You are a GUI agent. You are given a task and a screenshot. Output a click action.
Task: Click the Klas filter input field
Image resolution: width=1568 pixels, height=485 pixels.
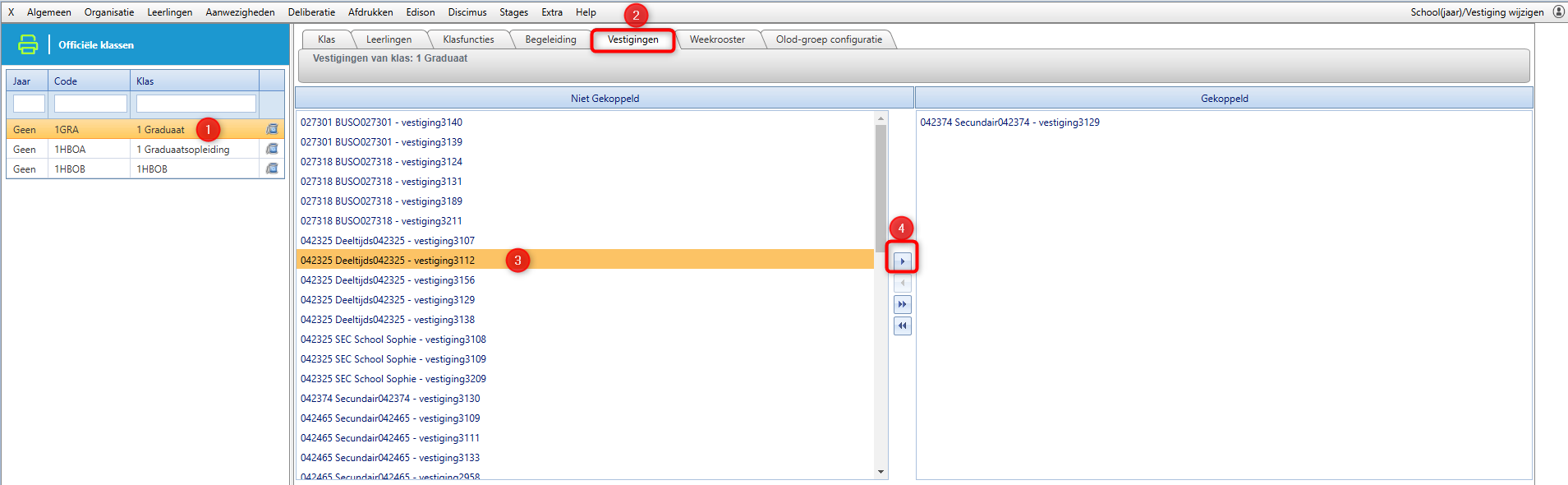(x=195, y=104)
